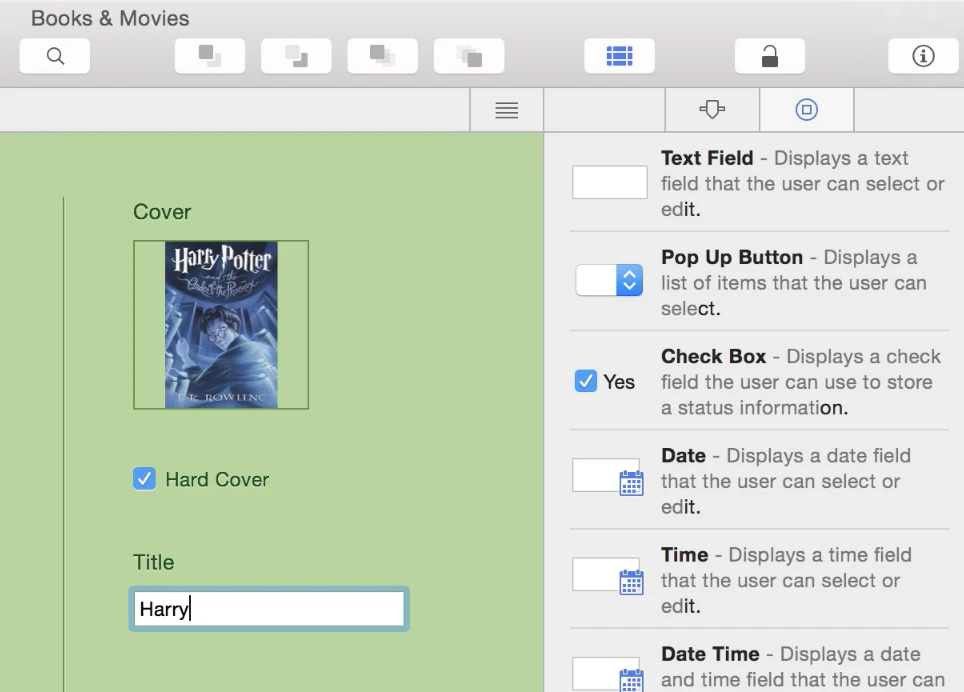Screen dimensions: 964x692
Task: Click the text alignment lines tab icon
Action: click(x=507, y=110)
